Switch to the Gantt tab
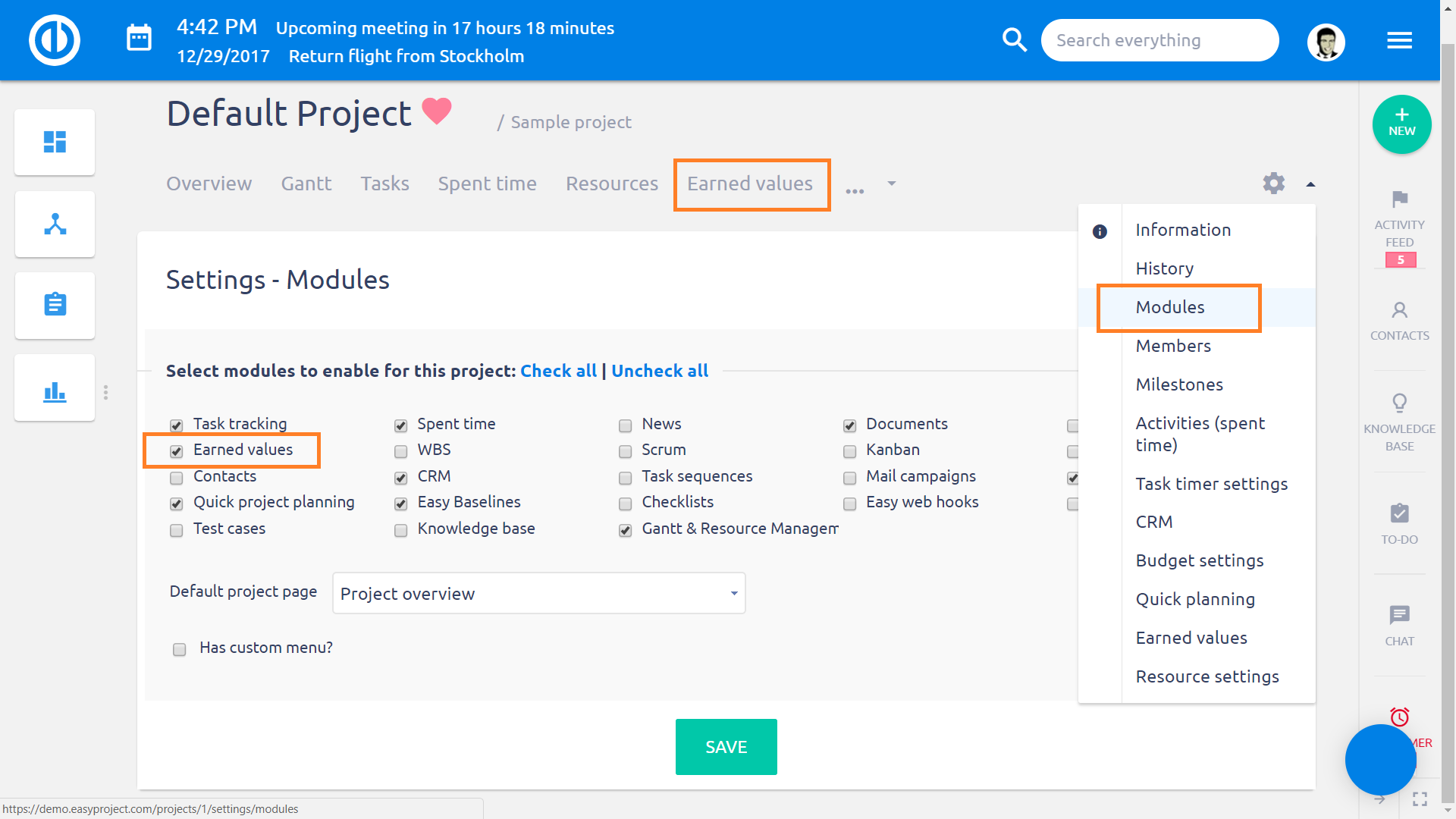 (306, 184)
